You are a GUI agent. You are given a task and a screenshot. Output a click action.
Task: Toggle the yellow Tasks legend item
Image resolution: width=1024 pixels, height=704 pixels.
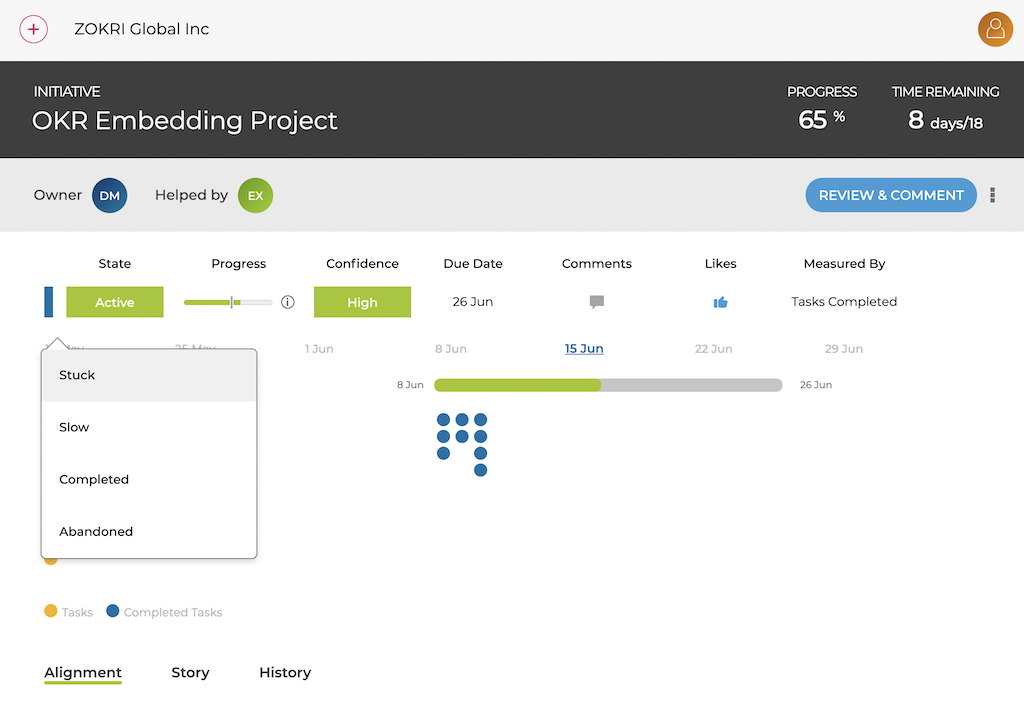69,612
